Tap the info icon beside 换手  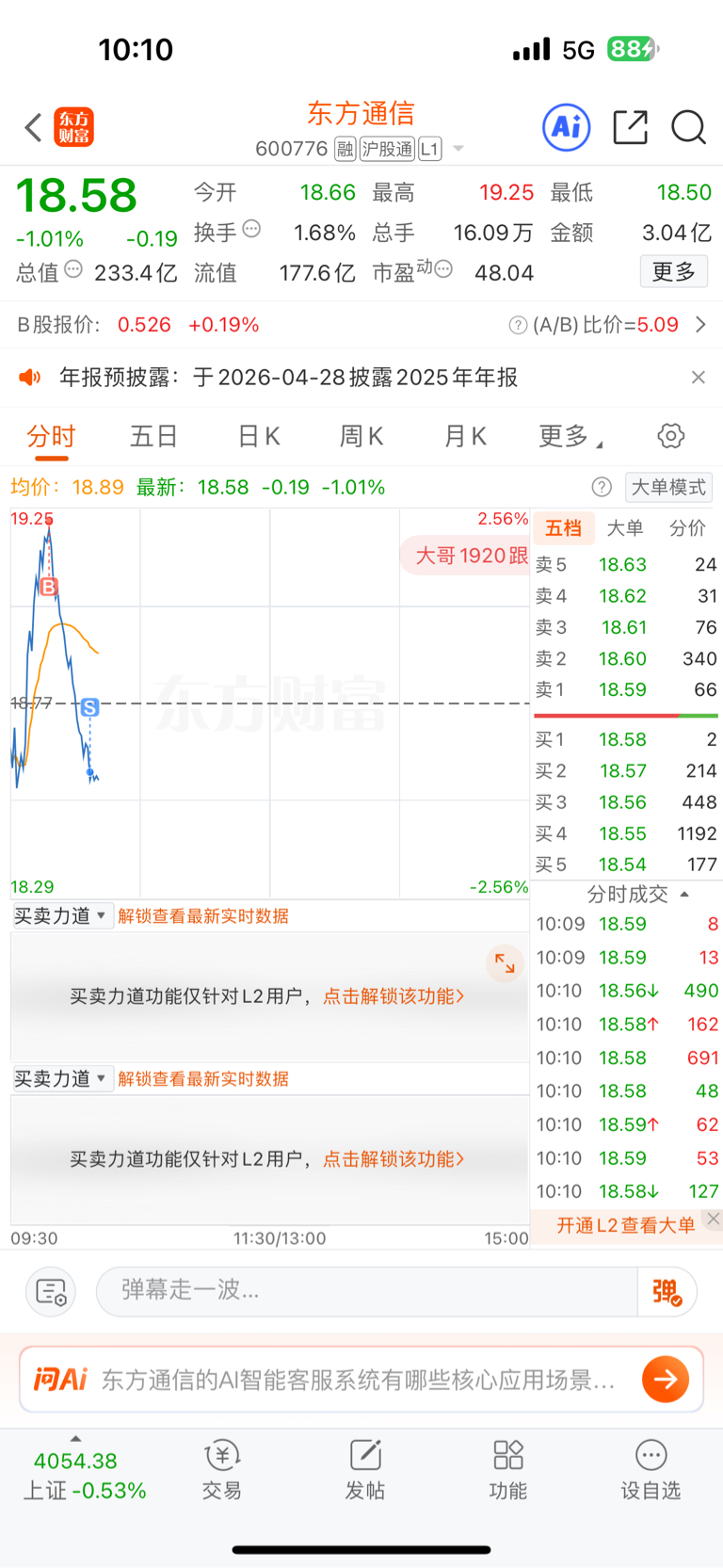251,228
